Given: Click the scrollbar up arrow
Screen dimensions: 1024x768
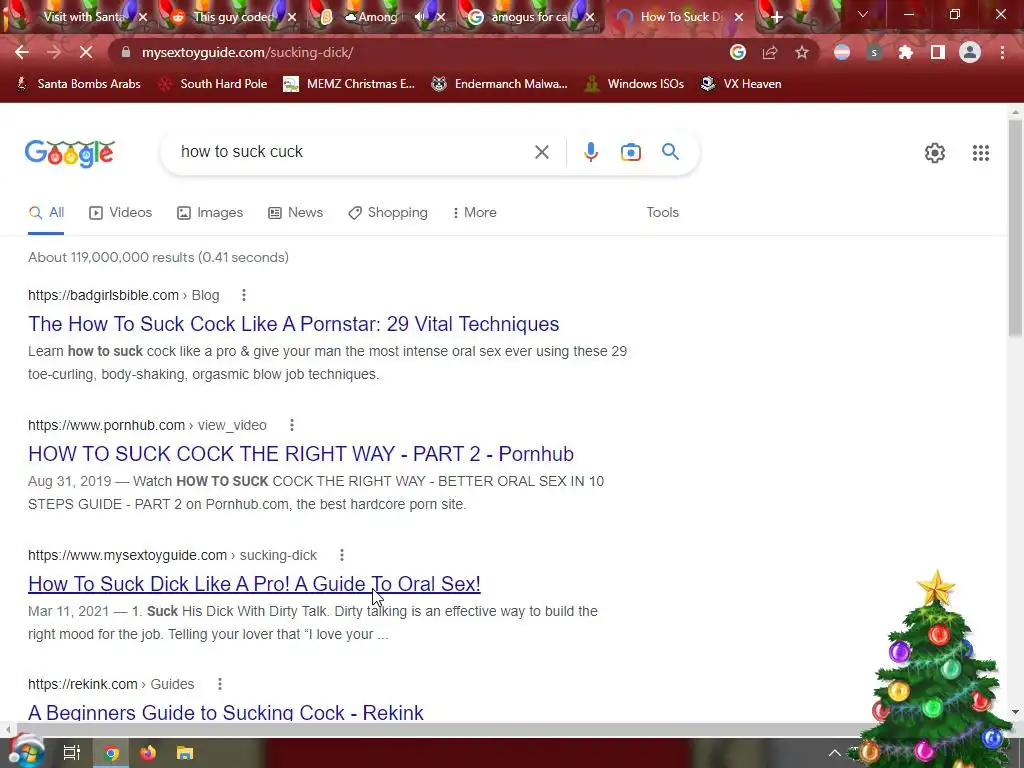Looking at the screenshot, I should [x=1016, y=112].
